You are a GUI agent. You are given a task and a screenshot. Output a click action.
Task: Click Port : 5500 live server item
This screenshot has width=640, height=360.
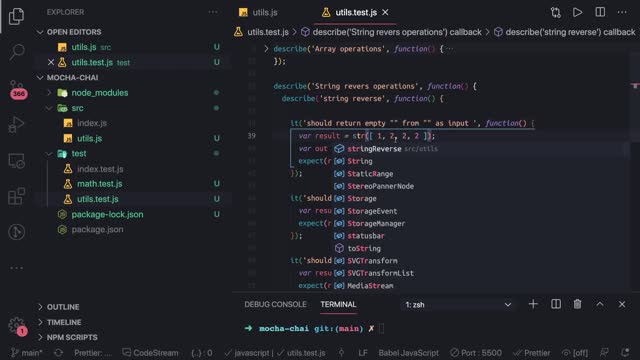pos(476,353)
